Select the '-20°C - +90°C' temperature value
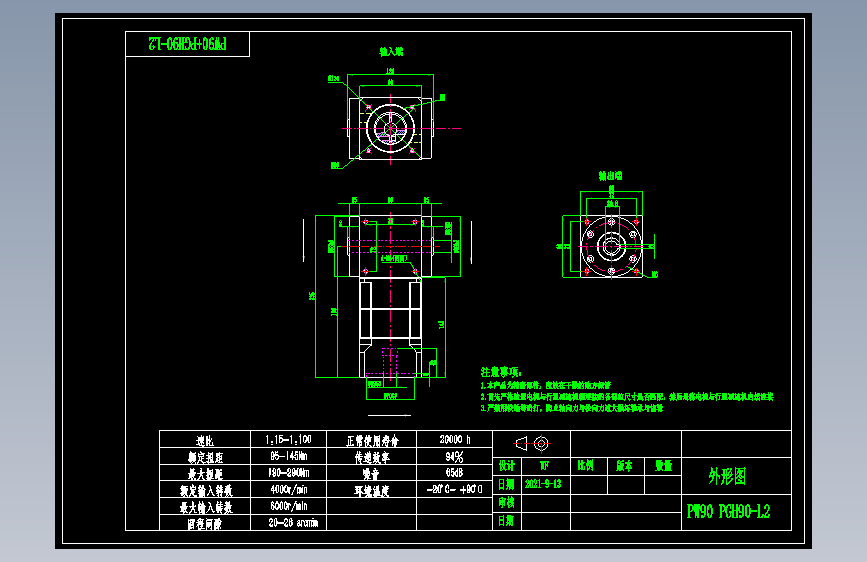This screenshot has width=867, height=562. pos(455,490)
